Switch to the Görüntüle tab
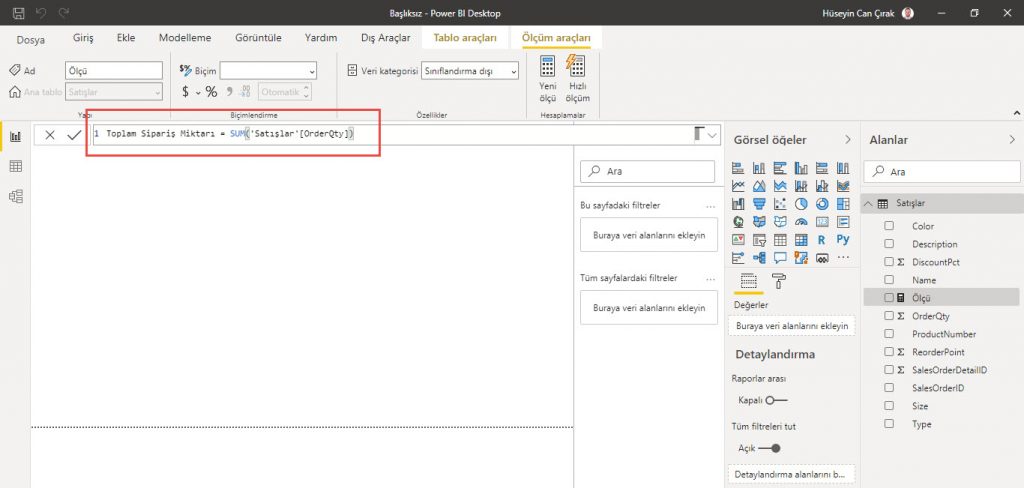 [259, 38]
